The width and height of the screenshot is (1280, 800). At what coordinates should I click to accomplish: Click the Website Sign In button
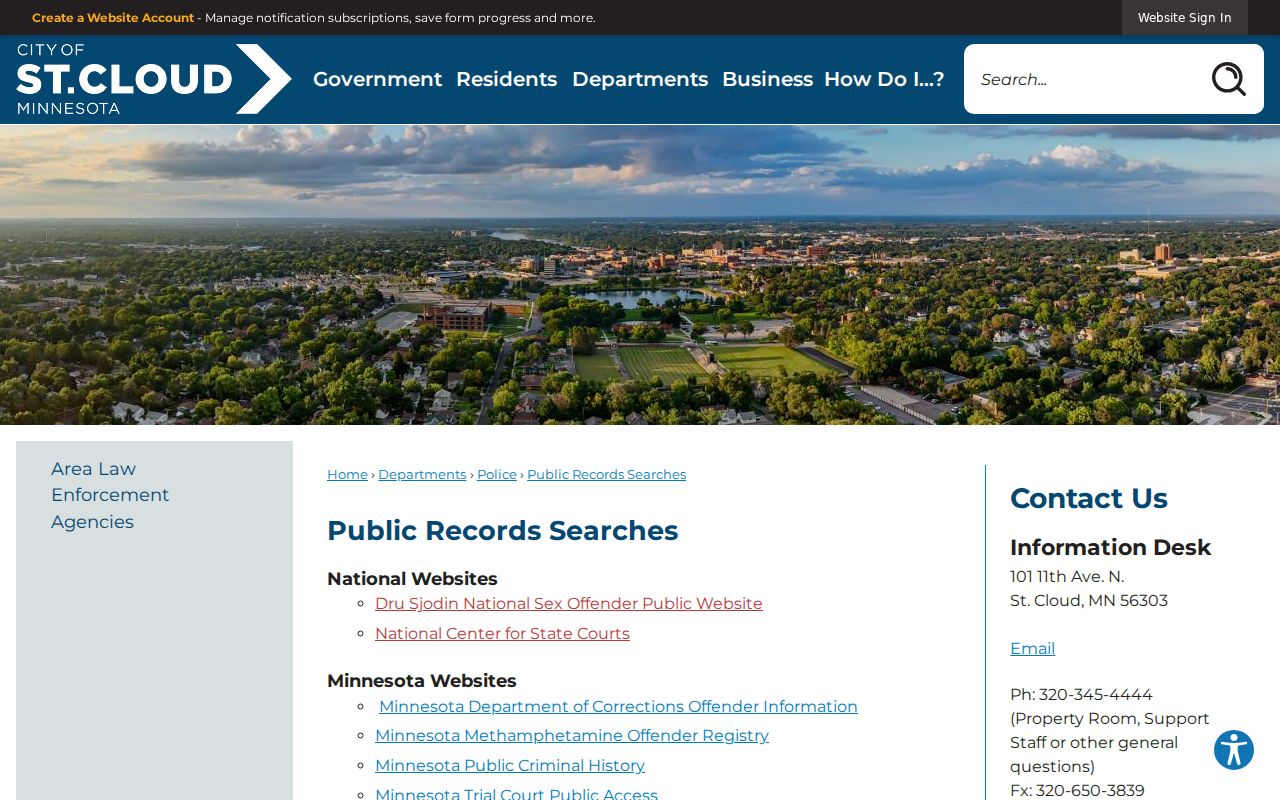tap(1184, 17)
